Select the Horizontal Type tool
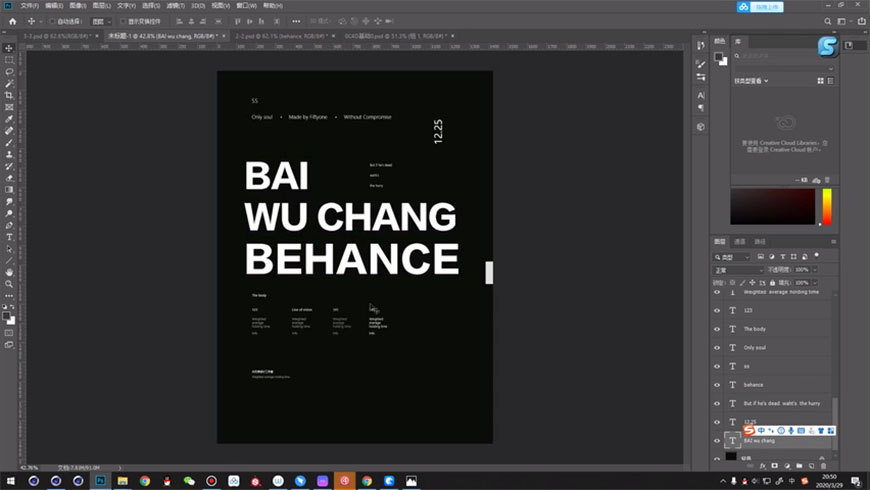Screen dimensions: 870x490 click(x=9, y=237)
